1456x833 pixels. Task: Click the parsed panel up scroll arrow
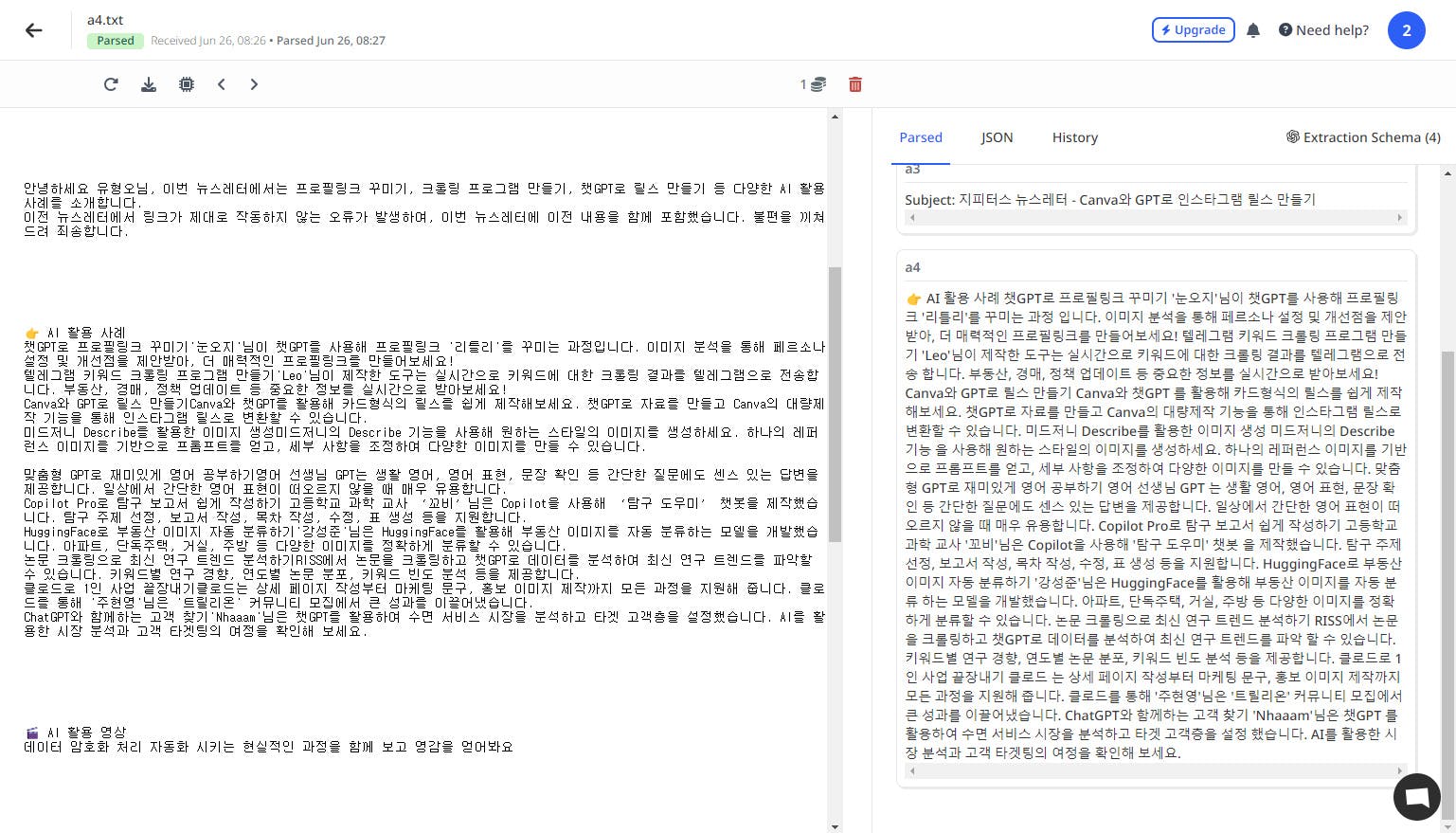[x=1447, y=173]
